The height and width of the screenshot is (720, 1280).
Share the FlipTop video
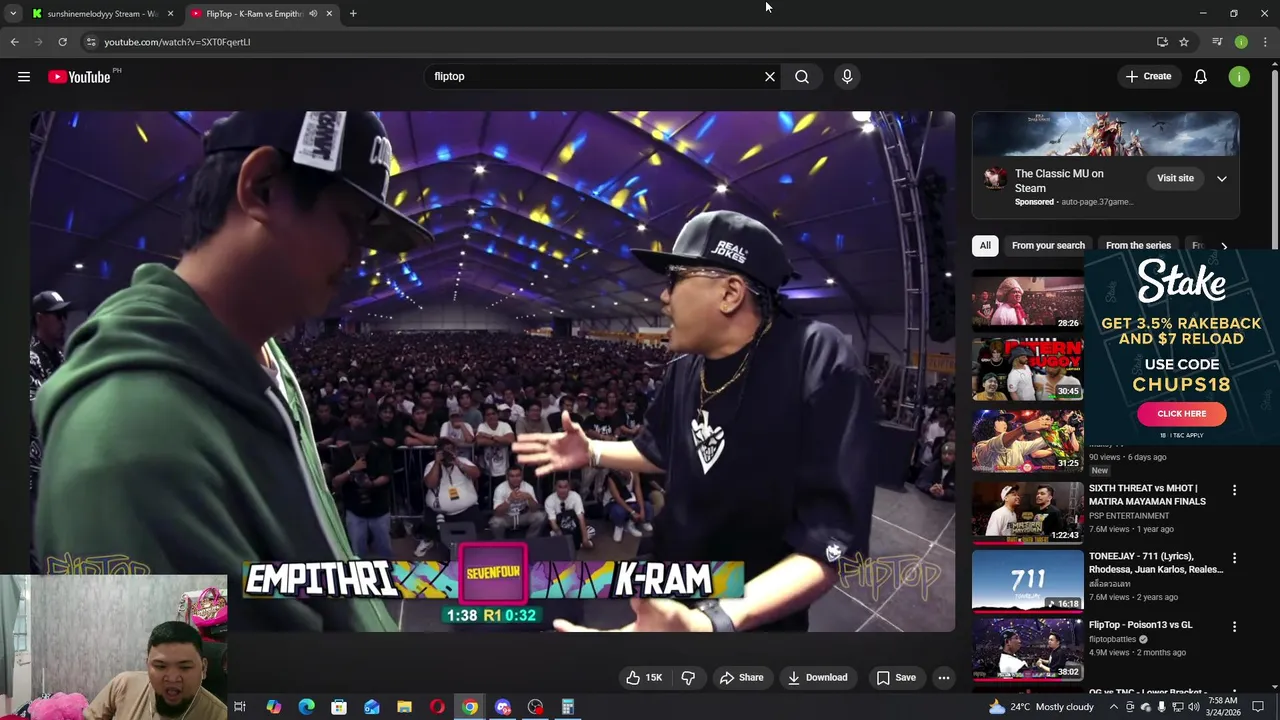pos(742,678)
